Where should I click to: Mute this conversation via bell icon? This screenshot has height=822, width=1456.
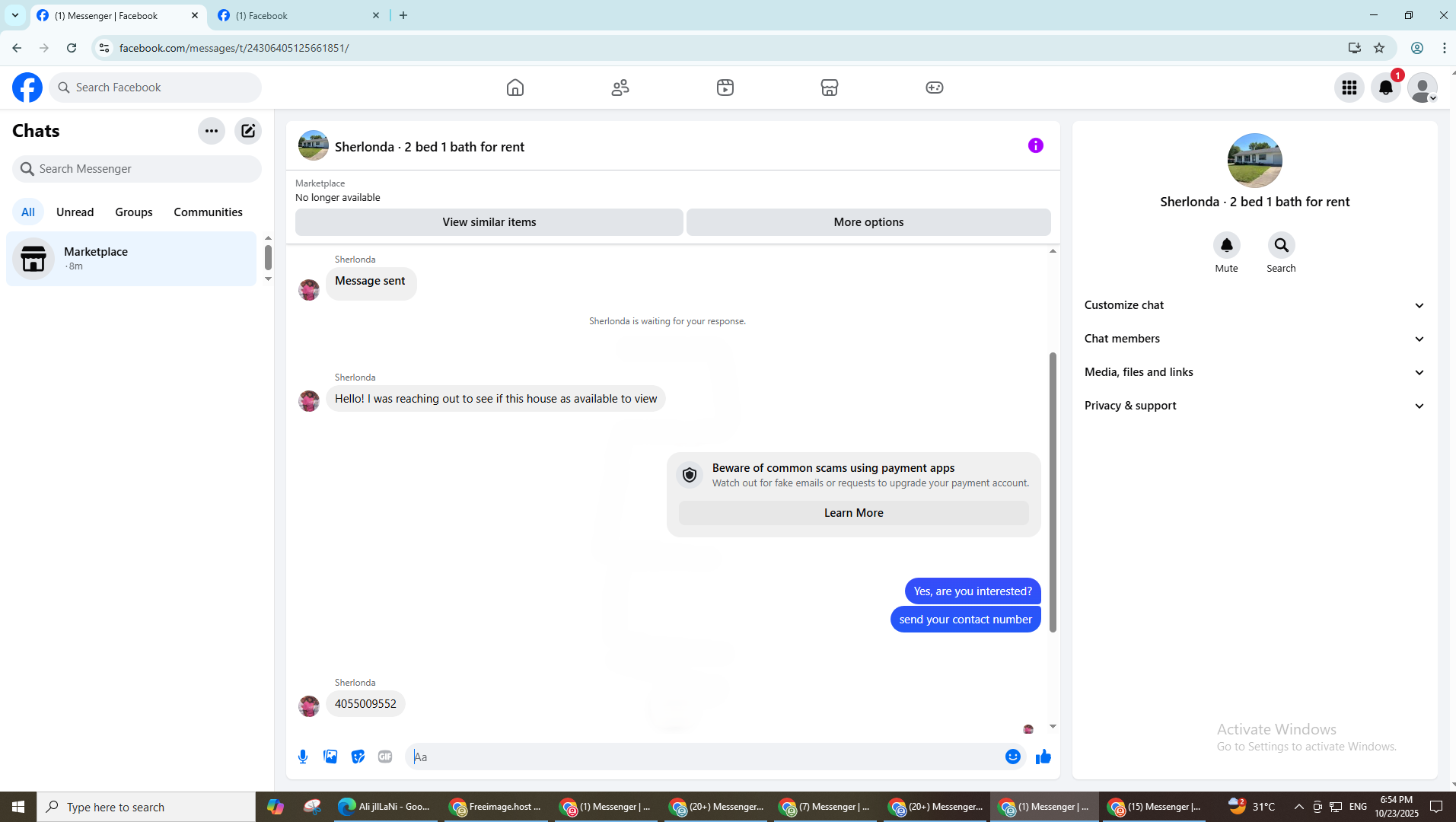[1226, 245]
